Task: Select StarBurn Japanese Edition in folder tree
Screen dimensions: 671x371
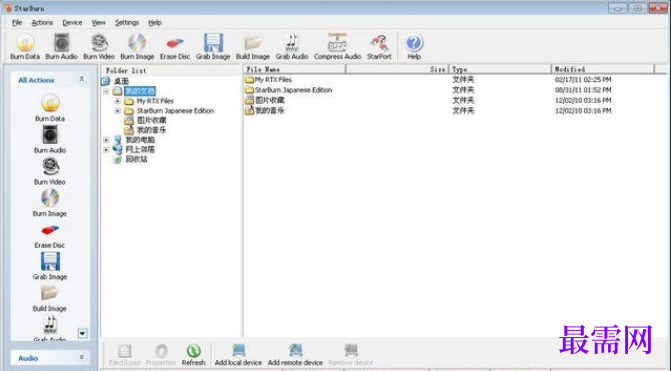Action: tap(175, 111)
